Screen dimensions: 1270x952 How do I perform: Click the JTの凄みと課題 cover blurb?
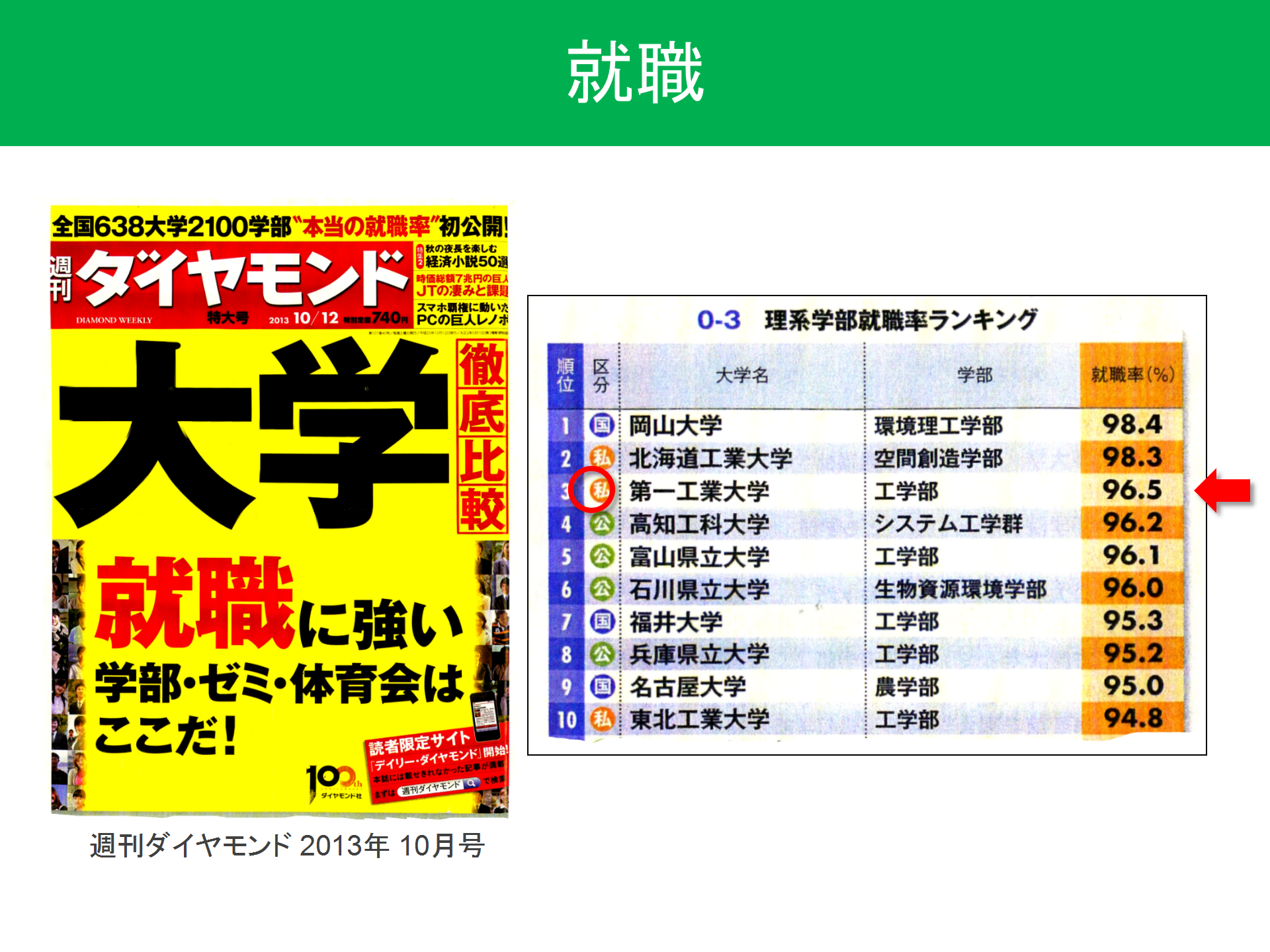pyautogui.click(x=462, y=290)
